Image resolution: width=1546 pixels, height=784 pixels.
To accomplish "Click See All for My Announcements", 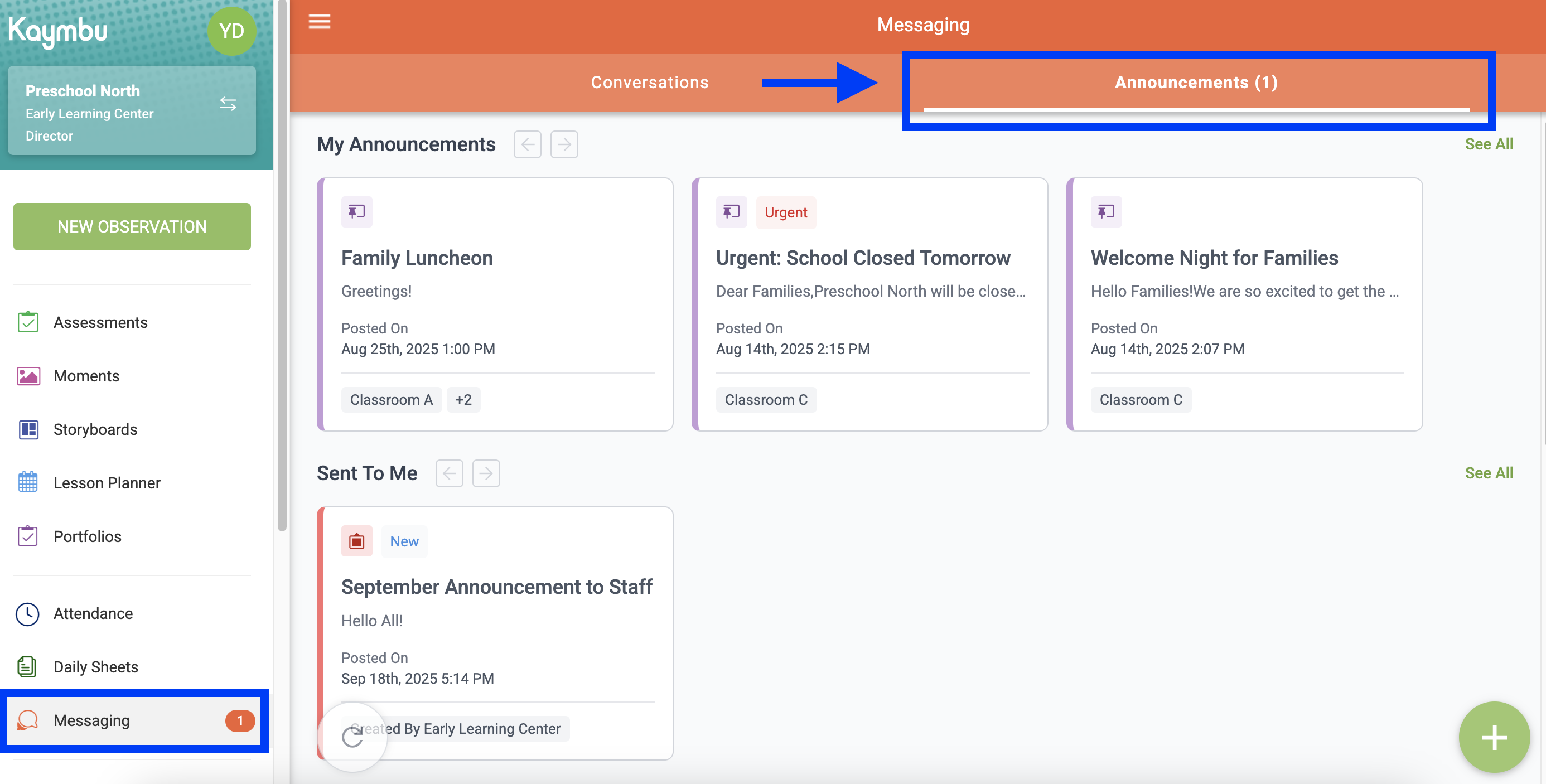I will click(x=1489, y=144).
